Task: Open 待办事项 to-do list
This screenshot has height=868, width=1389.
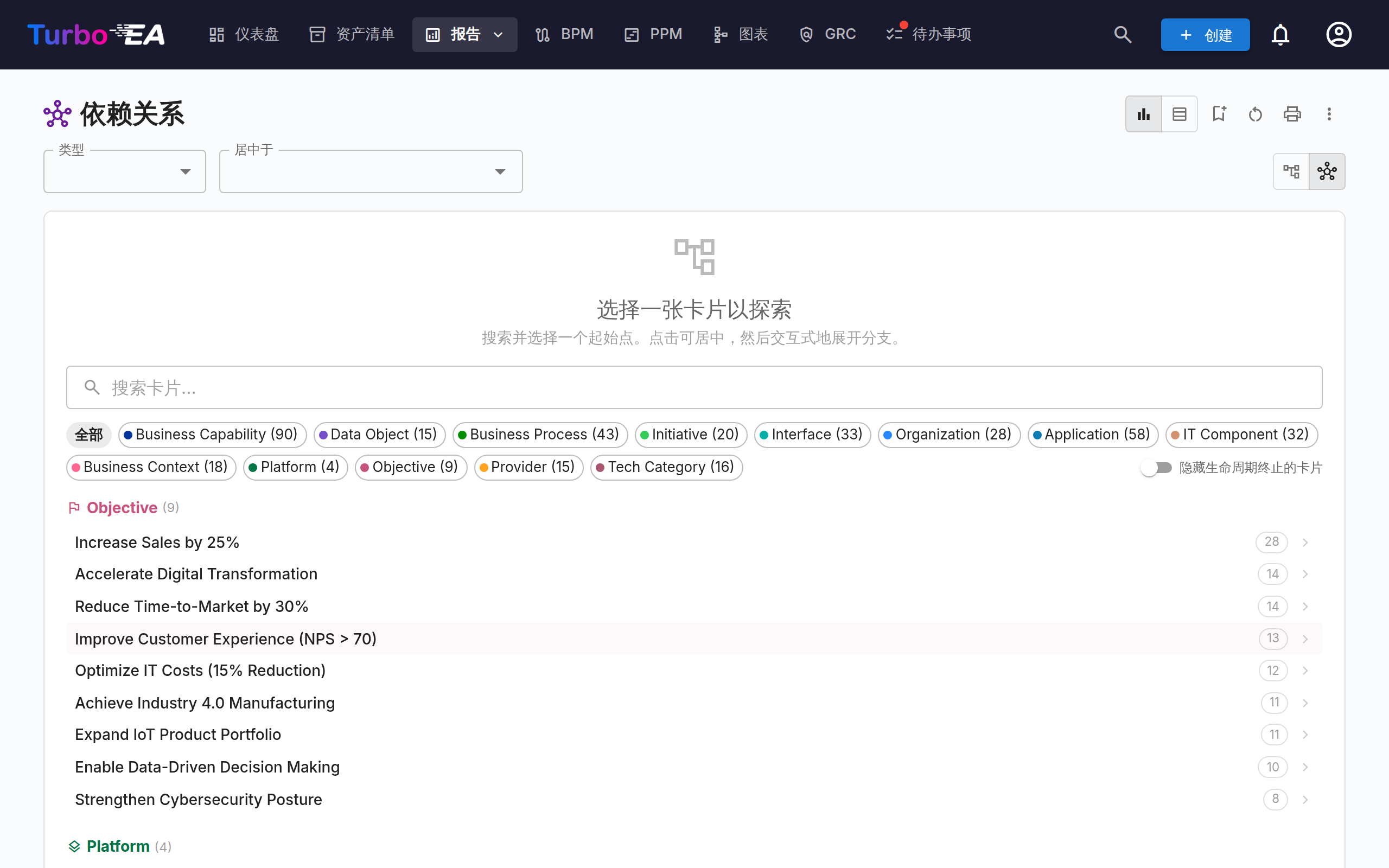Action: (929, 34)
